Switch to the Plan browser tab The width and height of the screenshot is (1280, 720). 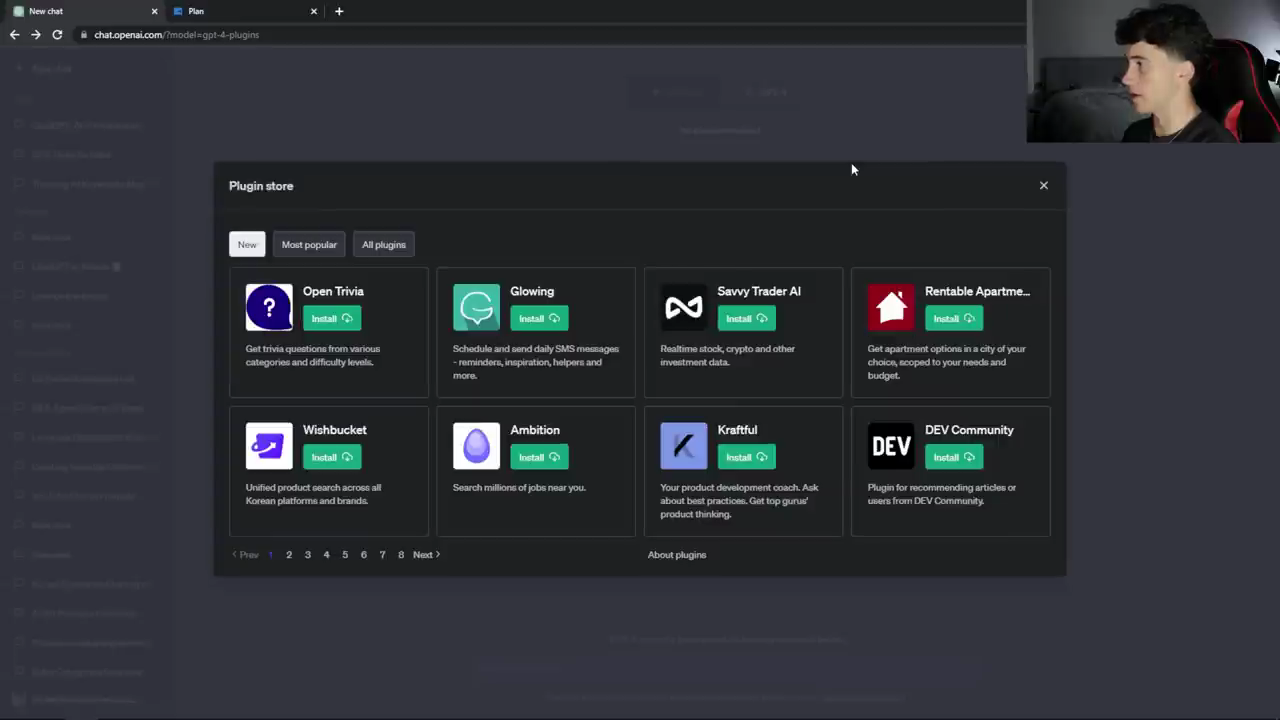[243, 11]
